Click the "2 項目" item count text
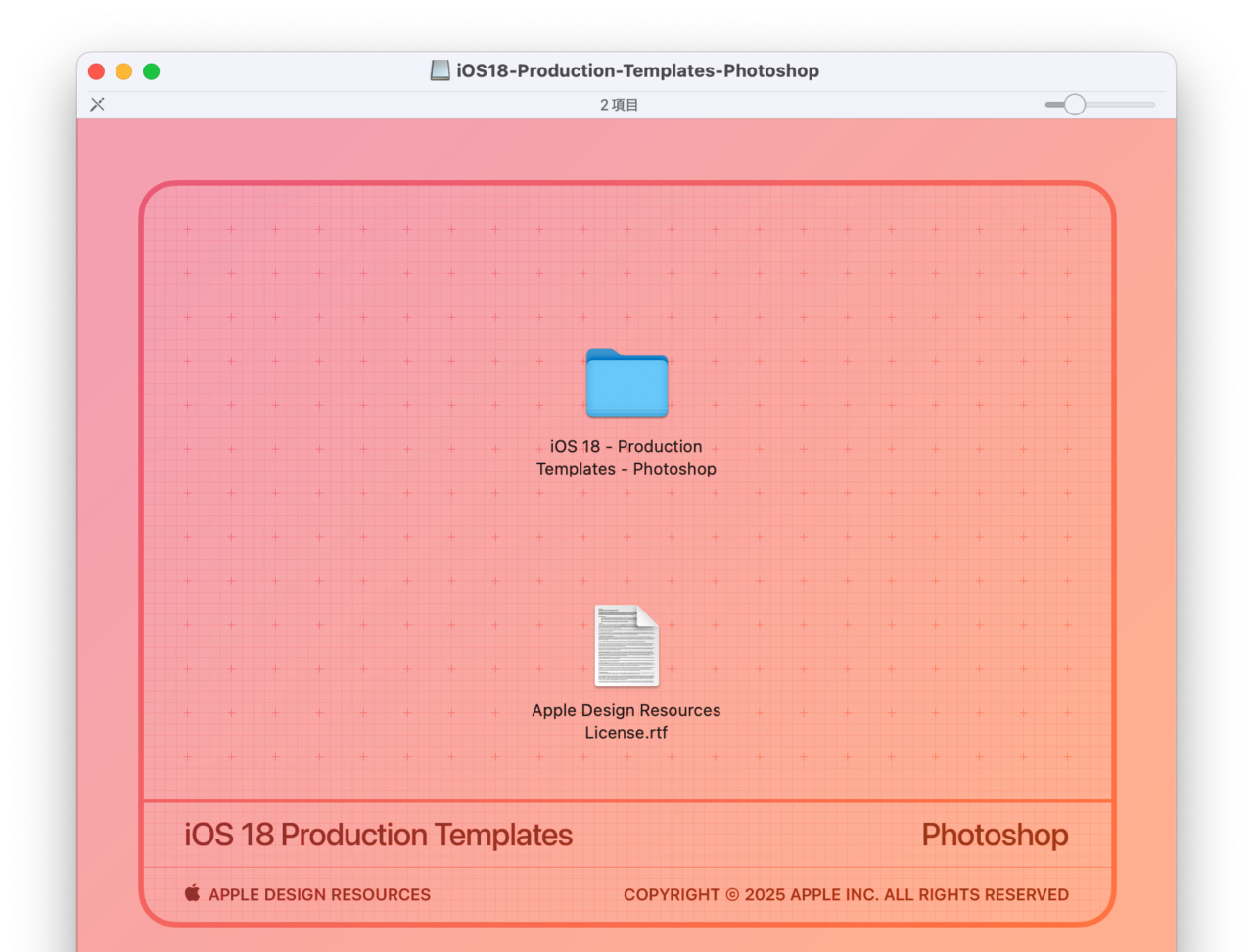 (619, 105)
